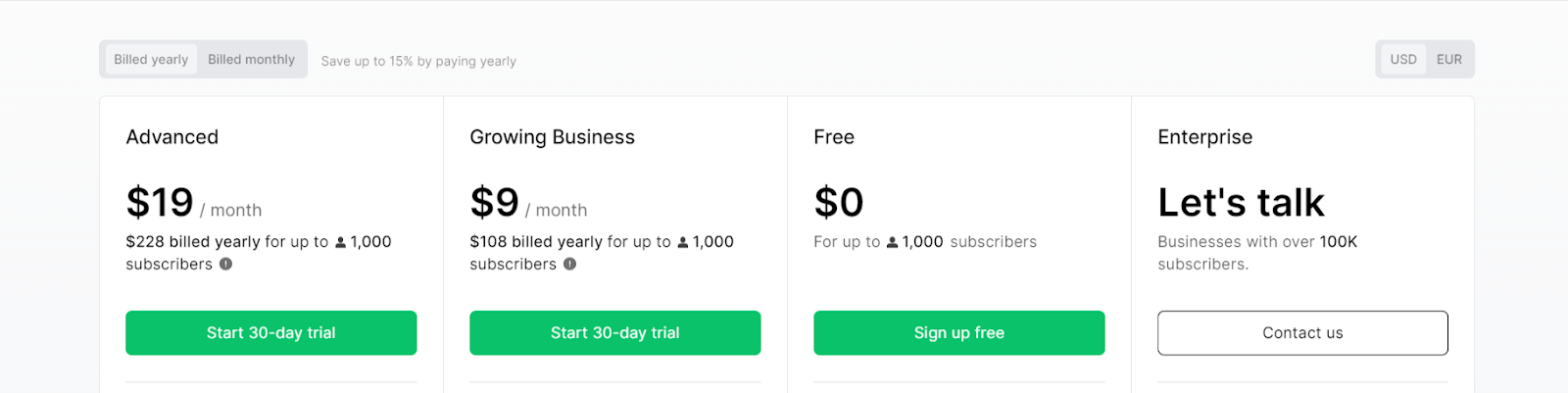The width and height of the screenshot is (1568, 393).
Task: Click the subscriber person icon under the $19 price
Action: click(341, 242)
